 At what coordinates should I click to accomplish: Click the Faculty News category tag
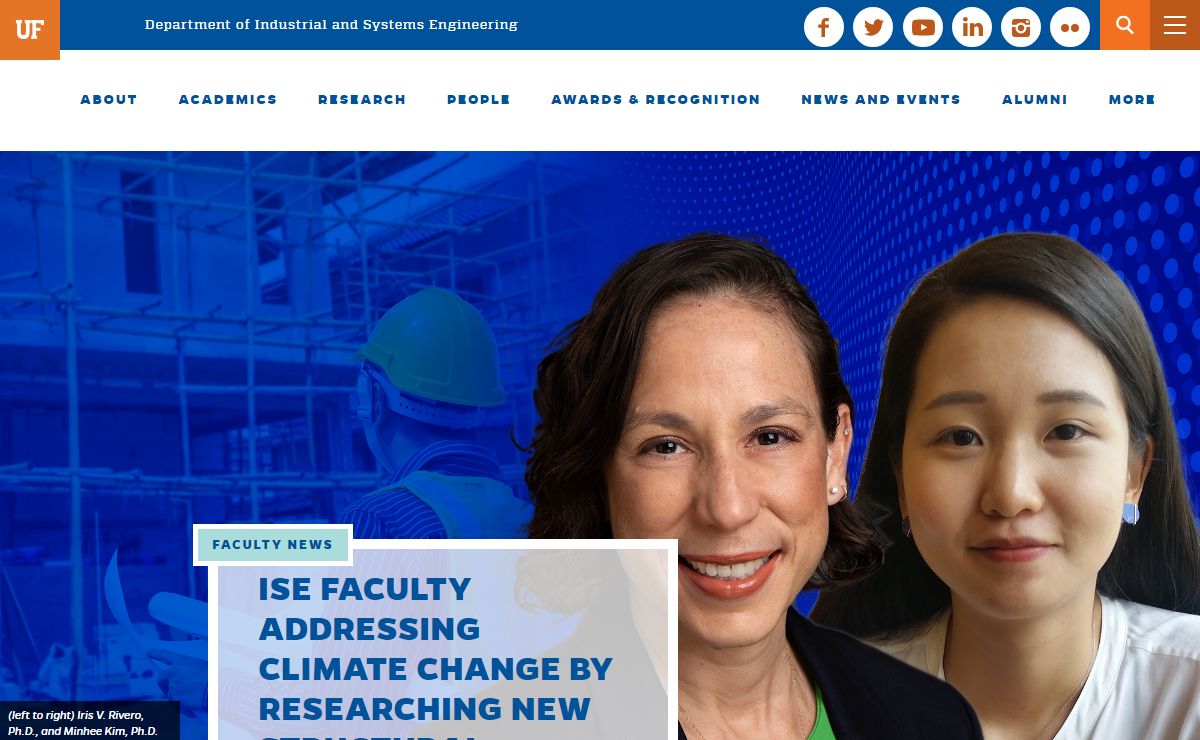click(273, 545)
